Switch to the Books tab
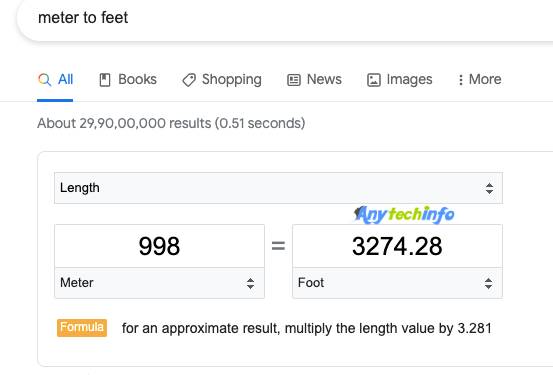Screen dimensions: 553x375 (x=128, y=80)
